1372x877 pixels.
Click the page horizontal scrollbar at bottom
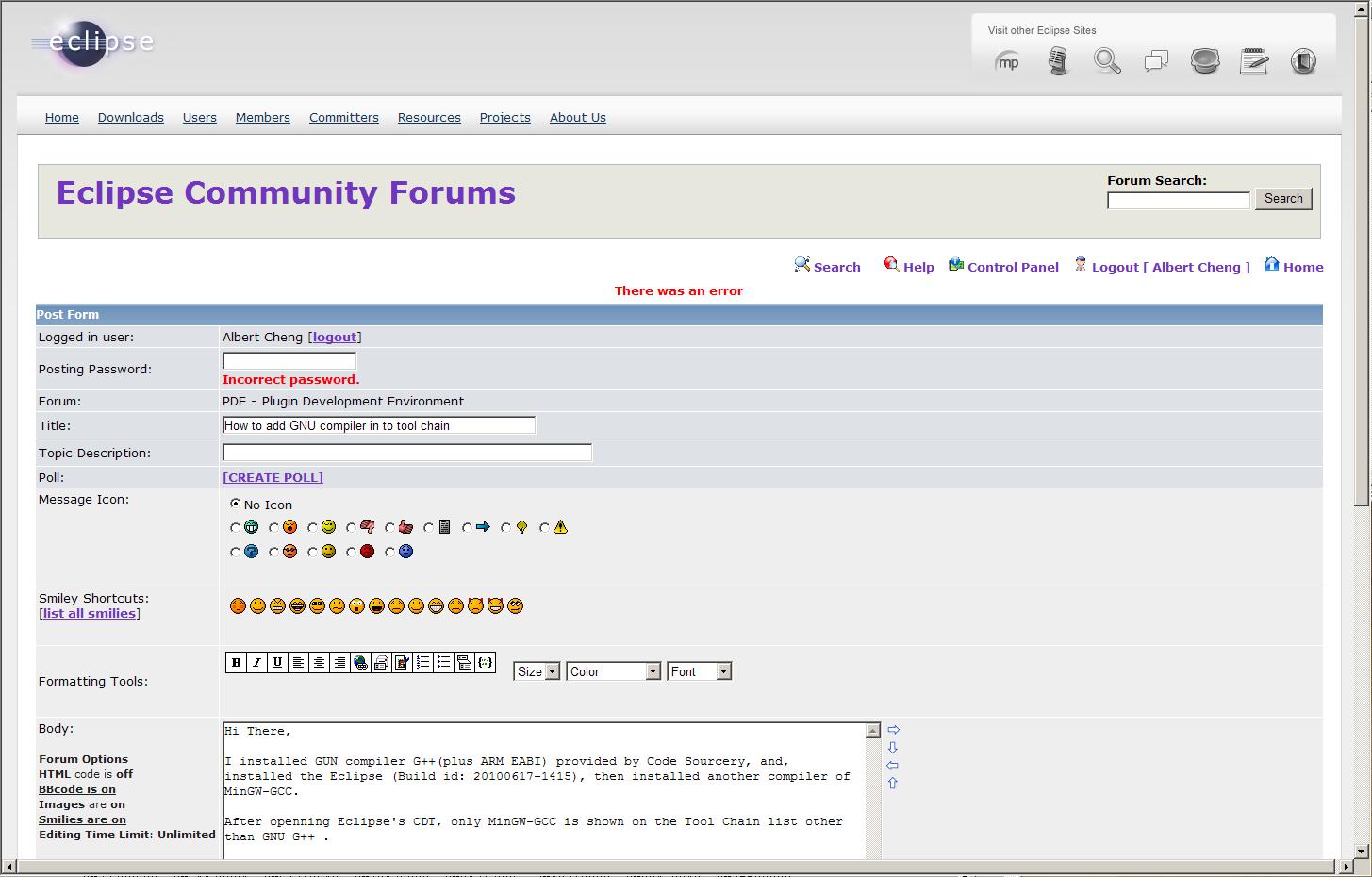(x=677, y=866)
